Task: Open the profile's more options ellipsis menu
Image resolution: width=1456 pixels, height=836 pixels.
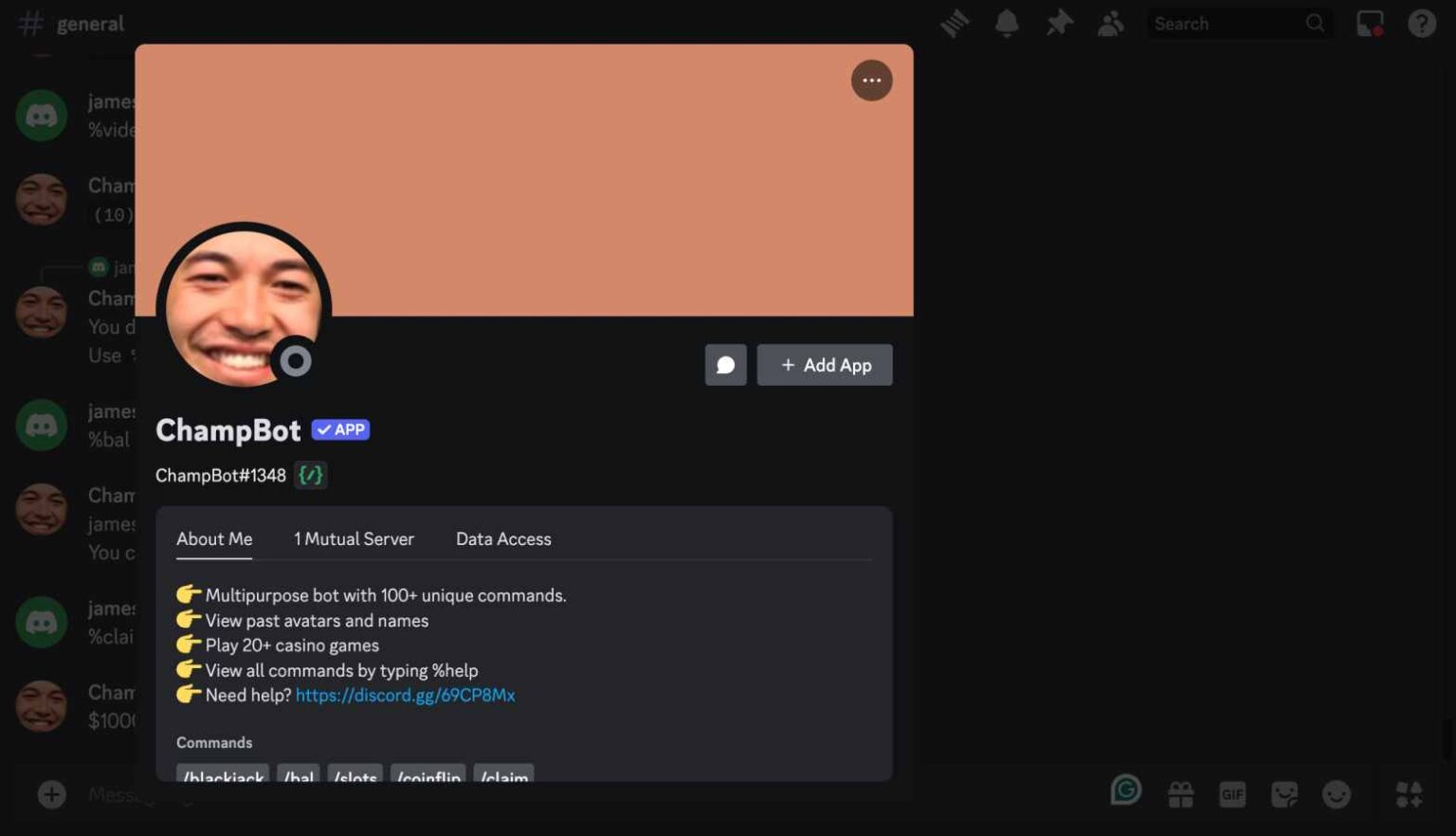Action: (871, 80)
